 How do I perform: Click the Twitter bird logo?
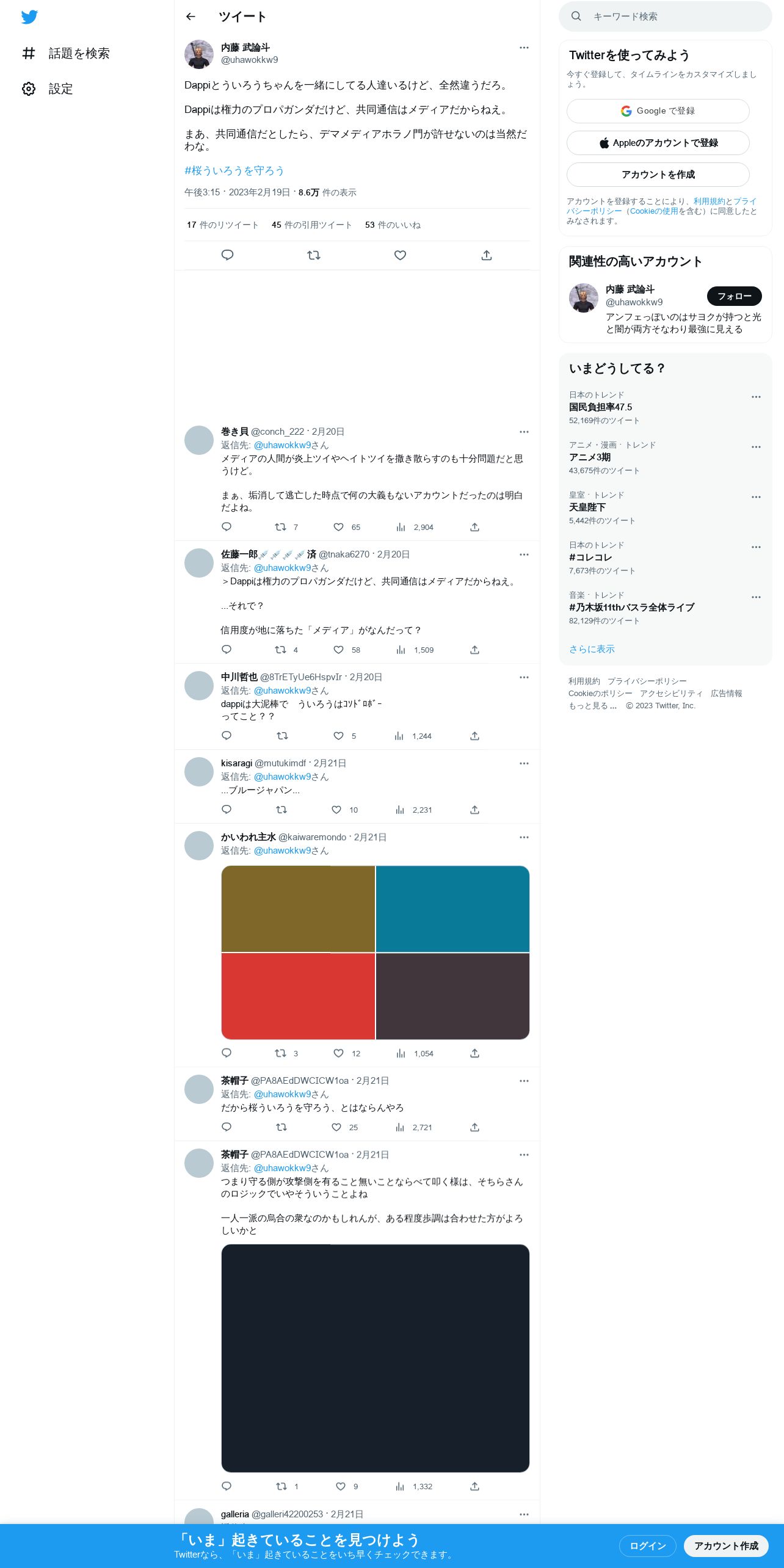click(x=29, y=17)
